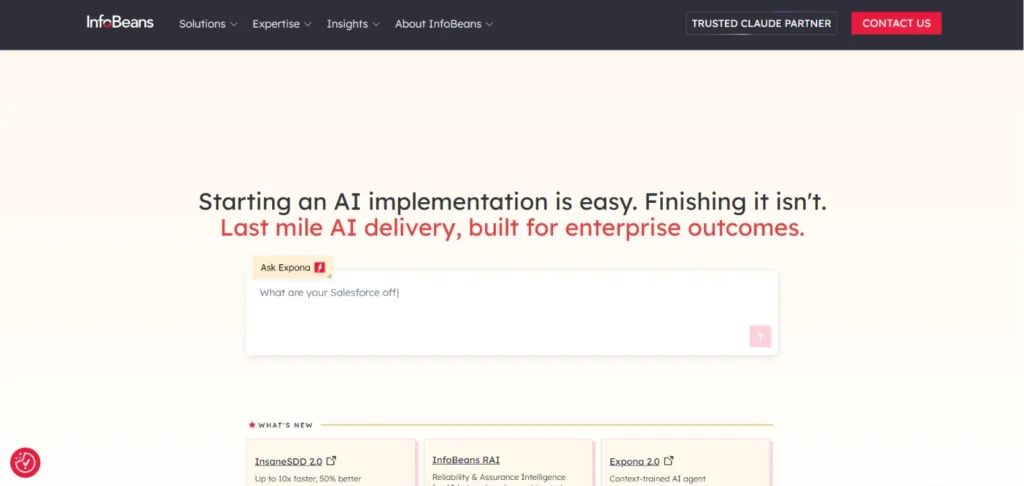Submit question with pink arrow button

[760, 336]
